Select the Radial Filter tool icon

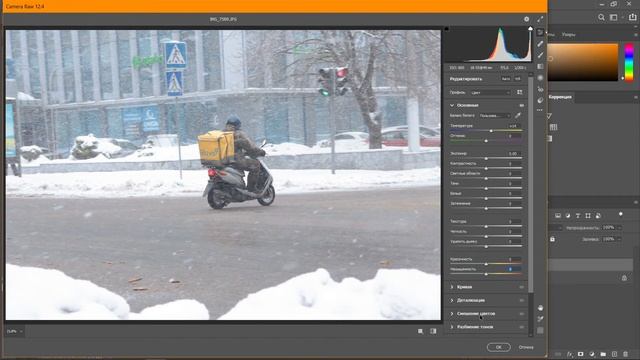coord(540,78)
